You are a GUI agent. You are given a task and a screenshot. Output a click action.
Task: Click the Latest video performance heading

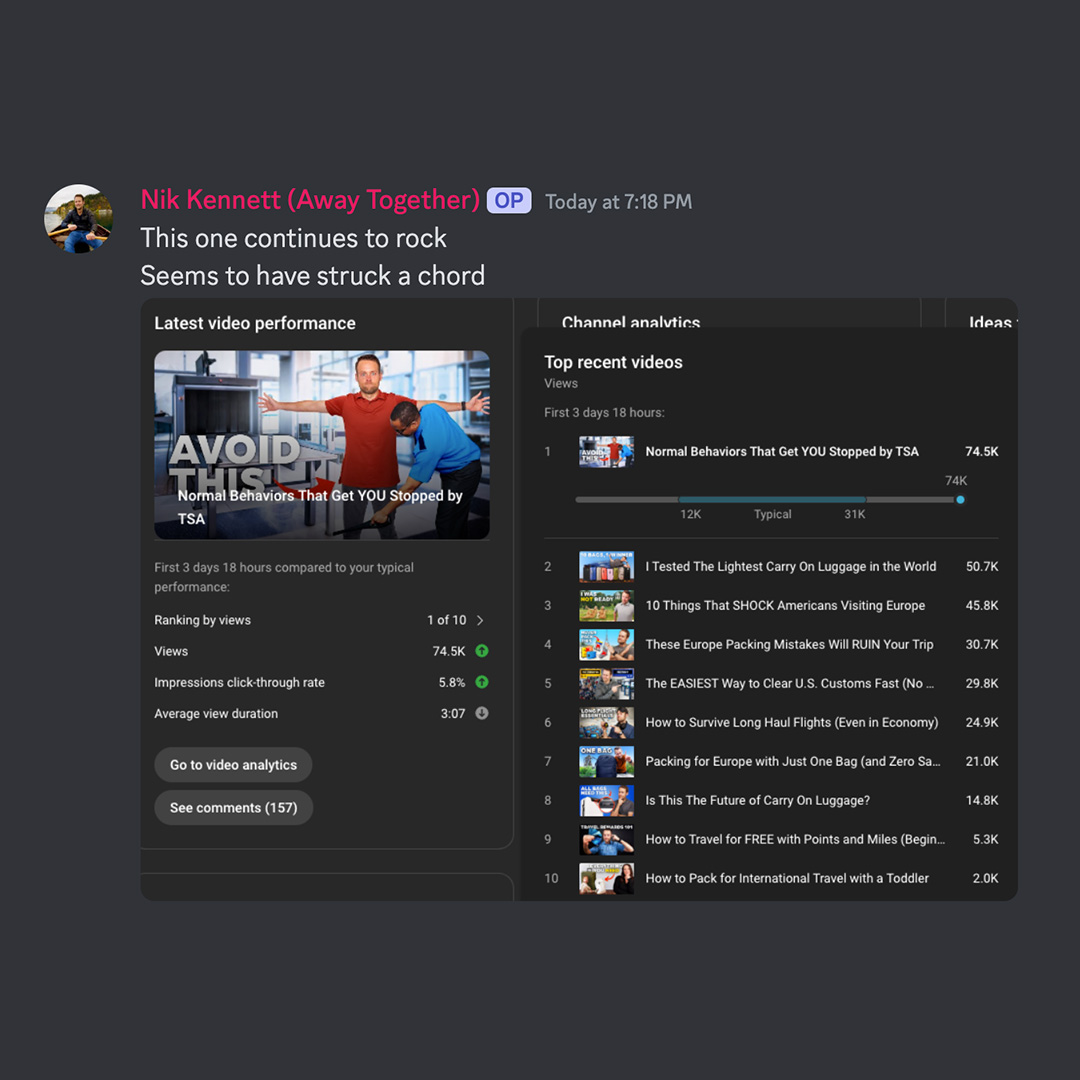click(x=255, y=323)
